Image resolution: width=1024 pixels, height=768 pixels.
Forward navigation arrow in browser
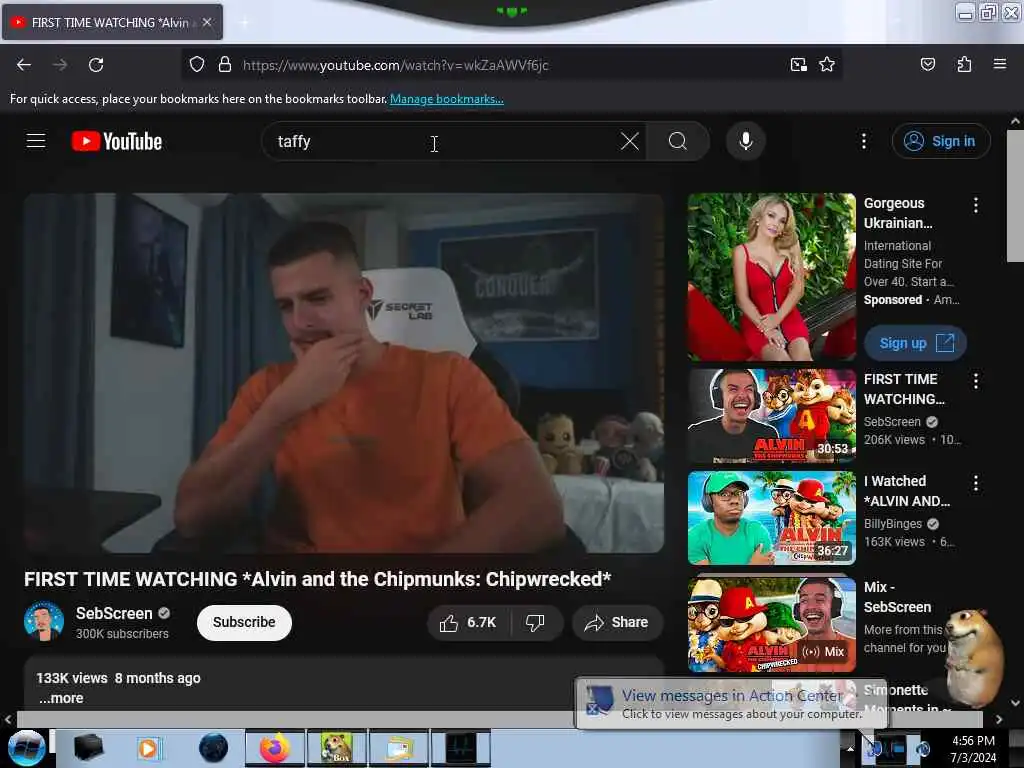pyautogui.click(x=60, y=65)
